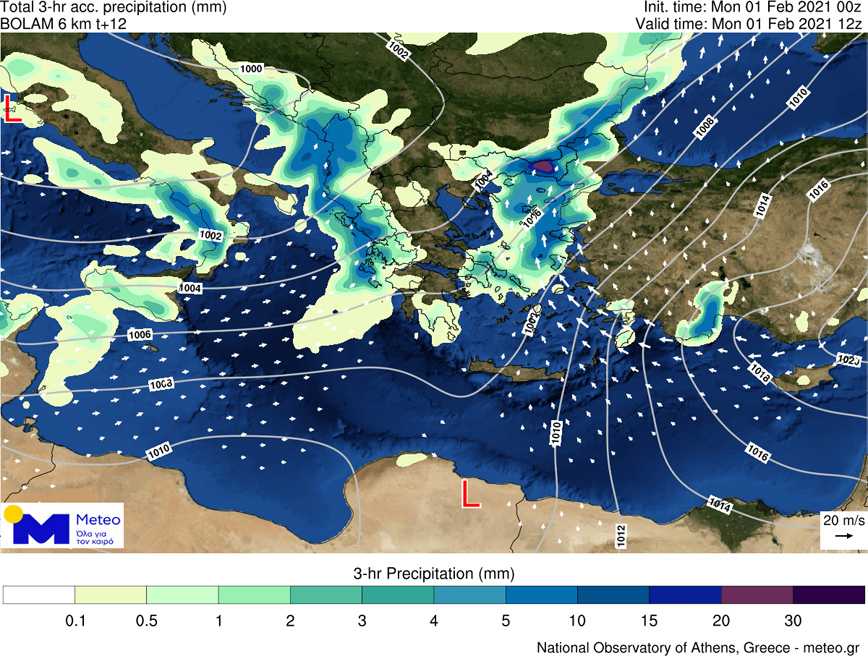Select the 1000 isobar label
Viewport: 868px width, 656px height.
point(252,68)
